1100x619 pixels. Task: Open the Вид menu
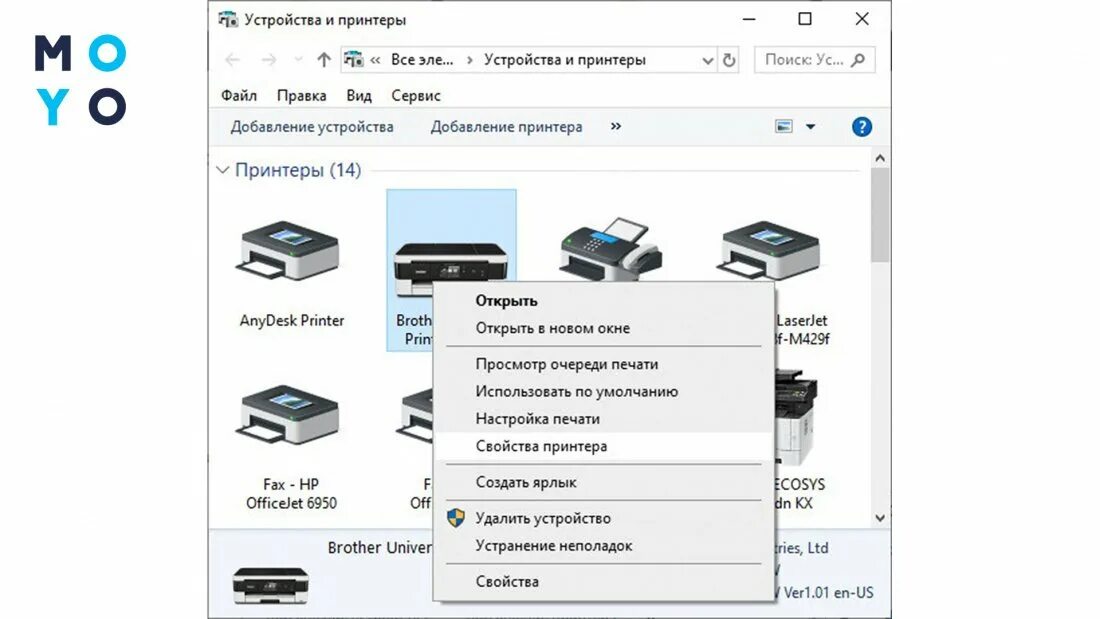pos(358,95)
